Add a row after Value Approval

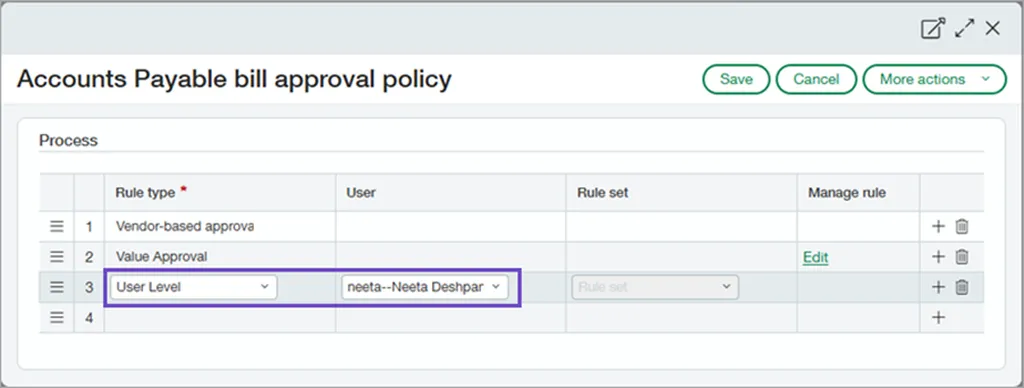coord(938,257)
